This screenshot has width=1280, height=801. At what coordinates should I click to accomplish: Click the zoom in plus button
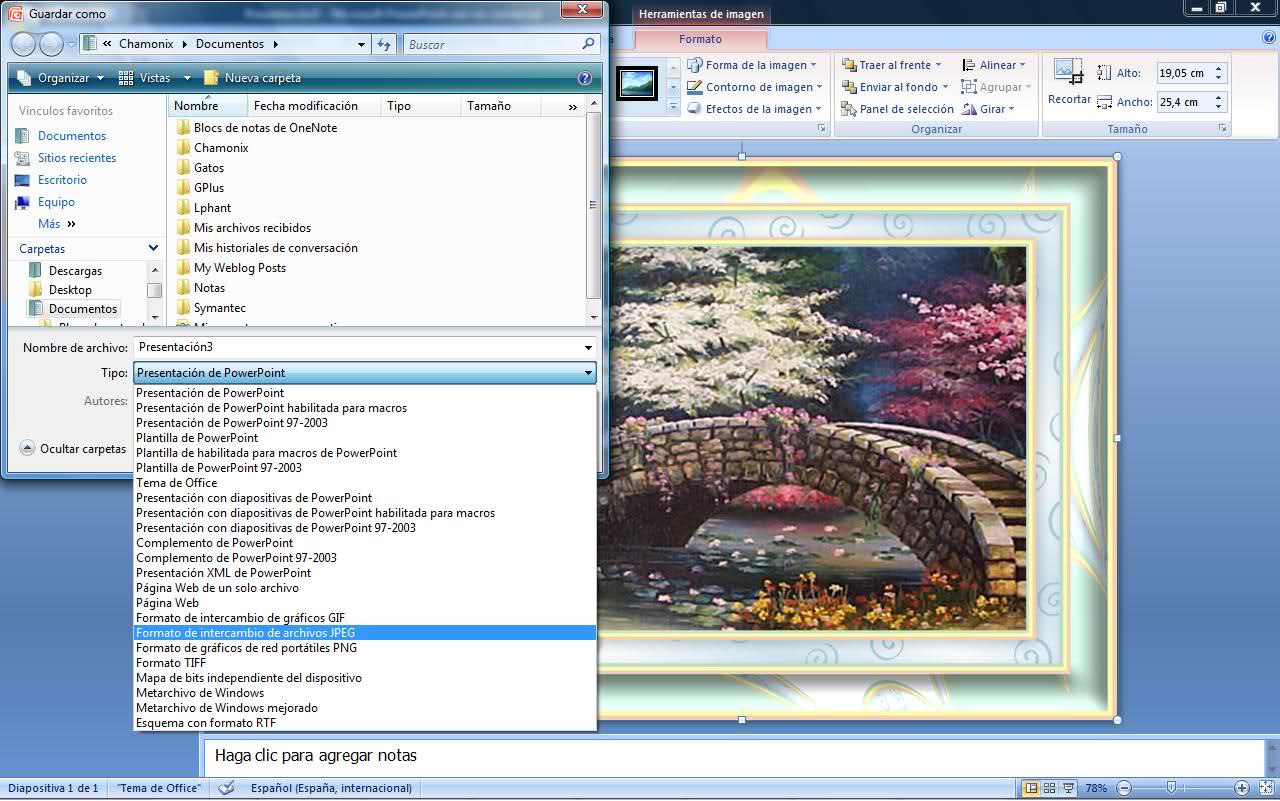1241,788
